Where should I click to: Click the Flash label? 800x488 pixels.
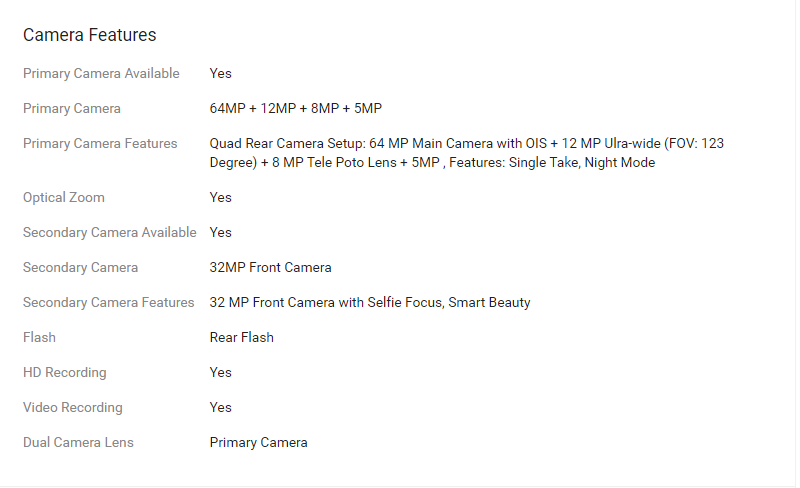coord(40,337)
